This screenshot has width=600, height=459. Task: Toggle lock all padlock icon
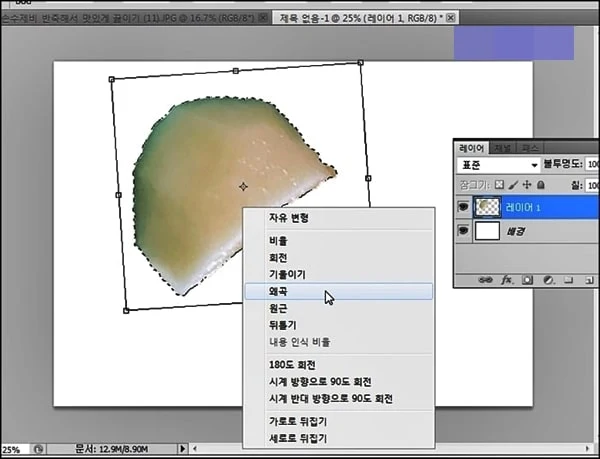pyautogui.click(x=540, y=185)
